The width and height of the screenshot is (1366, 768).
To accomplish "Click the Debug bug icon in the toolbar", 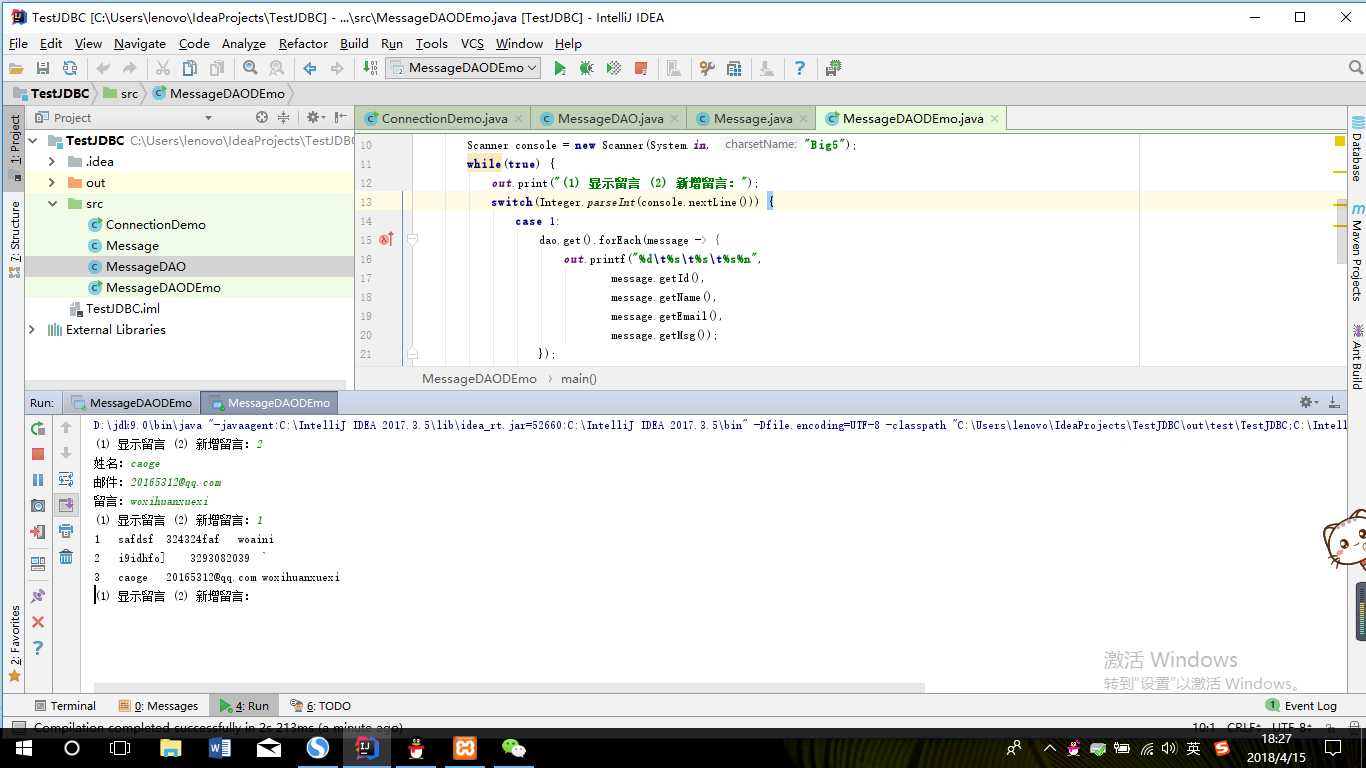I will coord(587,68).
